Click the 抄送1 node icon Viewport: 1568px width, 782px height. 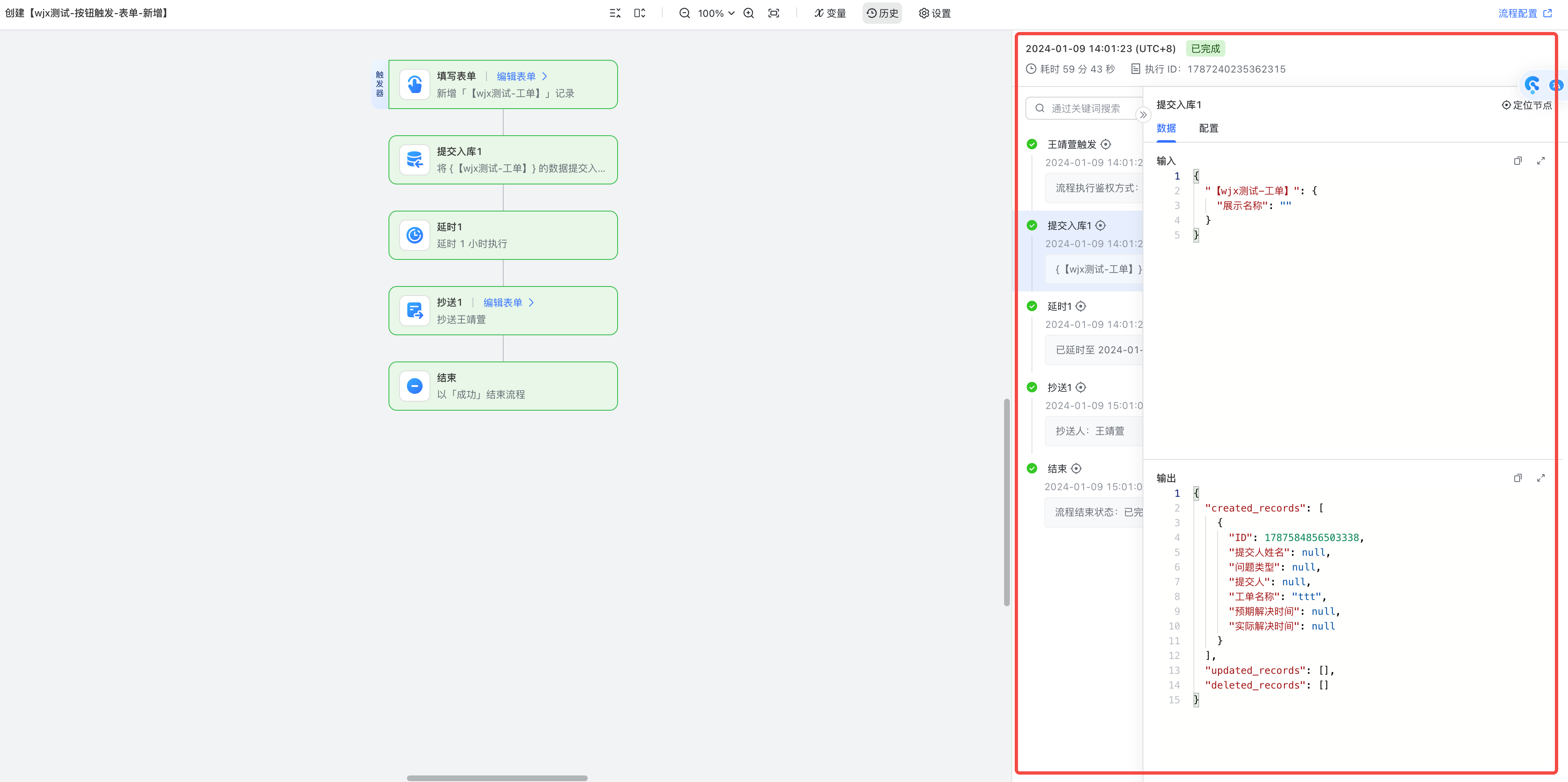click(x=414, y=311)
